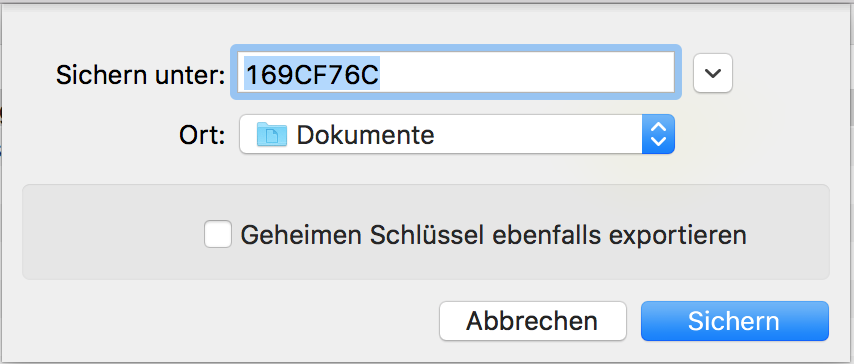Click the 'Geheimen Schlüssel ebenfalls exportieren' label
The width and height of the screenshot is (854, 364).
pyautogui.click(x=493, y=235)
